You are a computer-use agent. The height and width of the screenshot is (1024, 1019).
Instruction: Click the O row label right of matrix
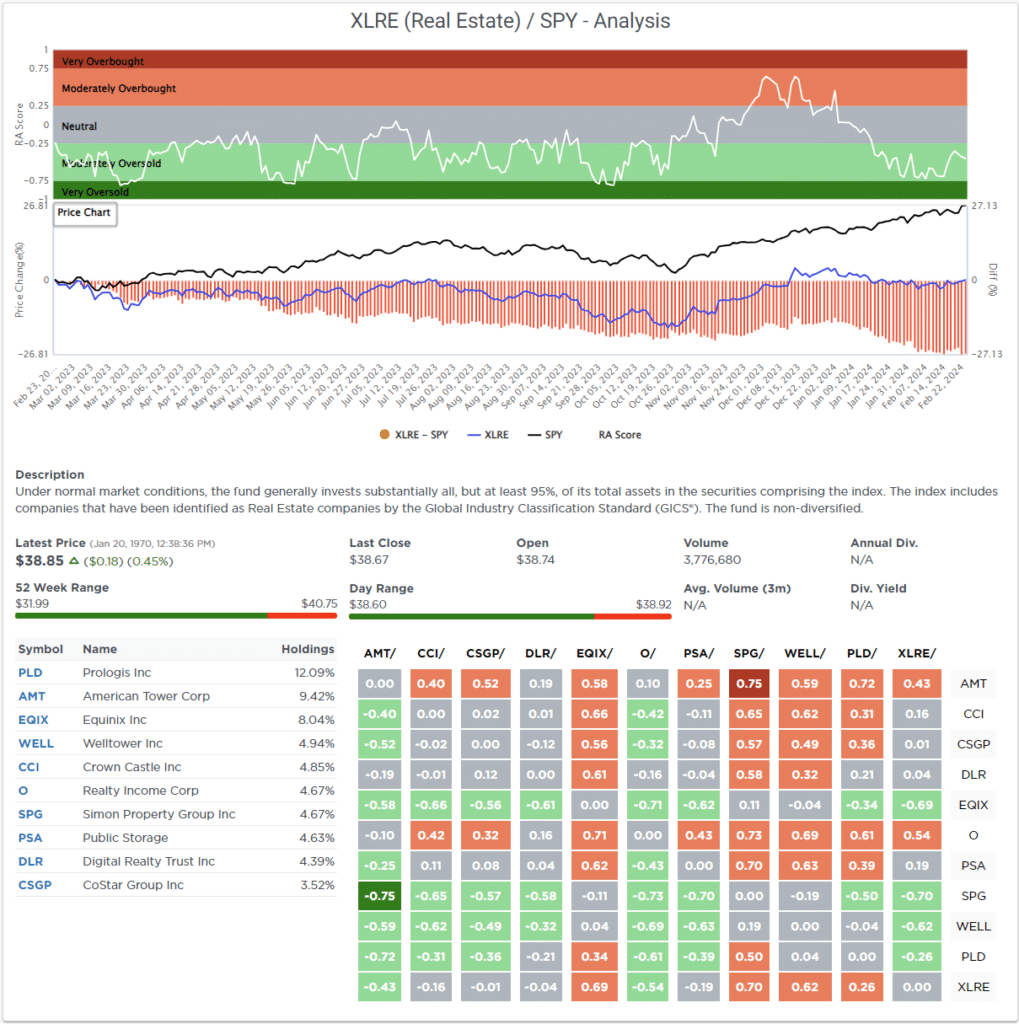973,835
